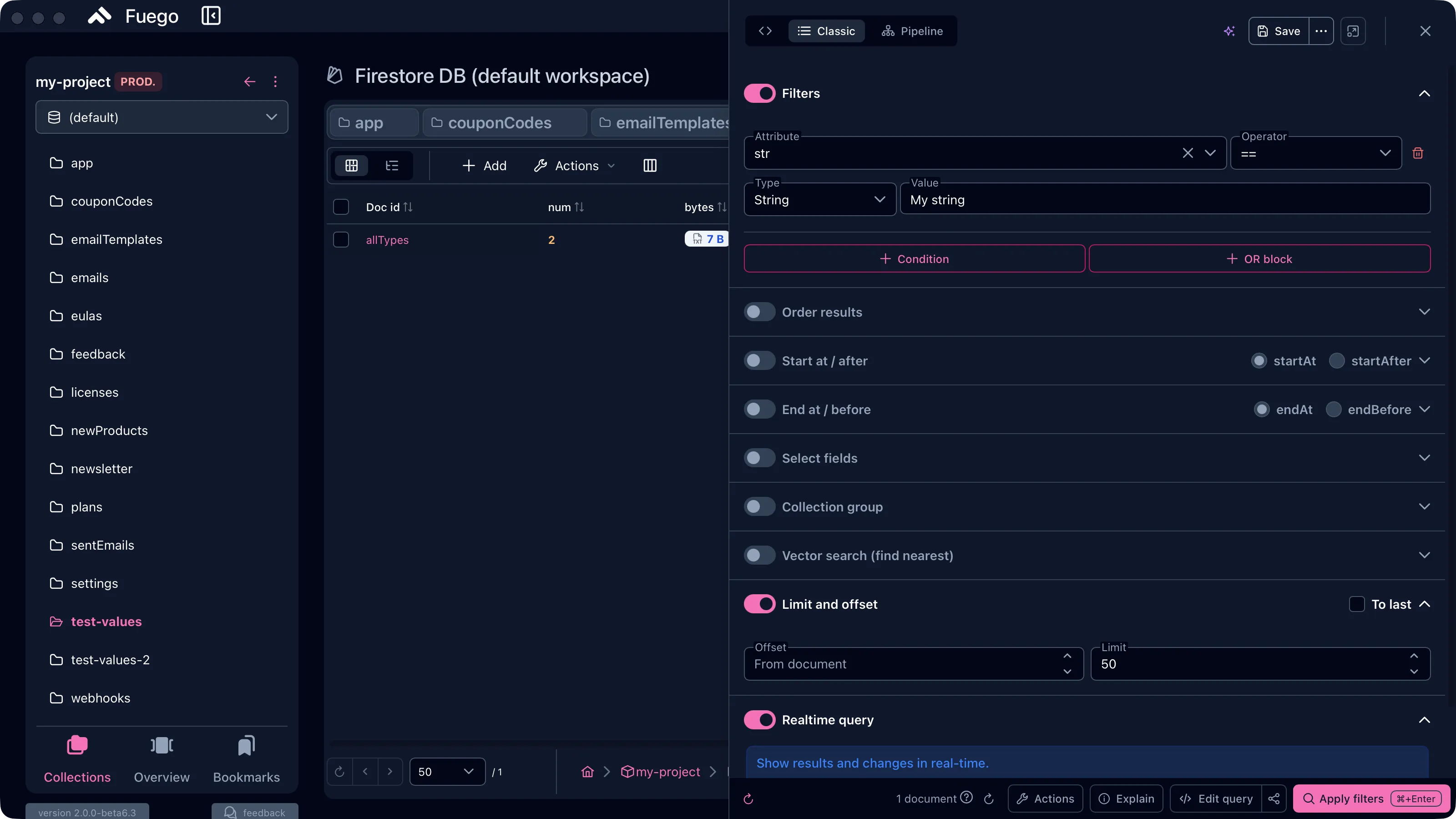Click the Offset From document field
The height and width of the screenshot is (819, 1456).
[x=913, y=664]
